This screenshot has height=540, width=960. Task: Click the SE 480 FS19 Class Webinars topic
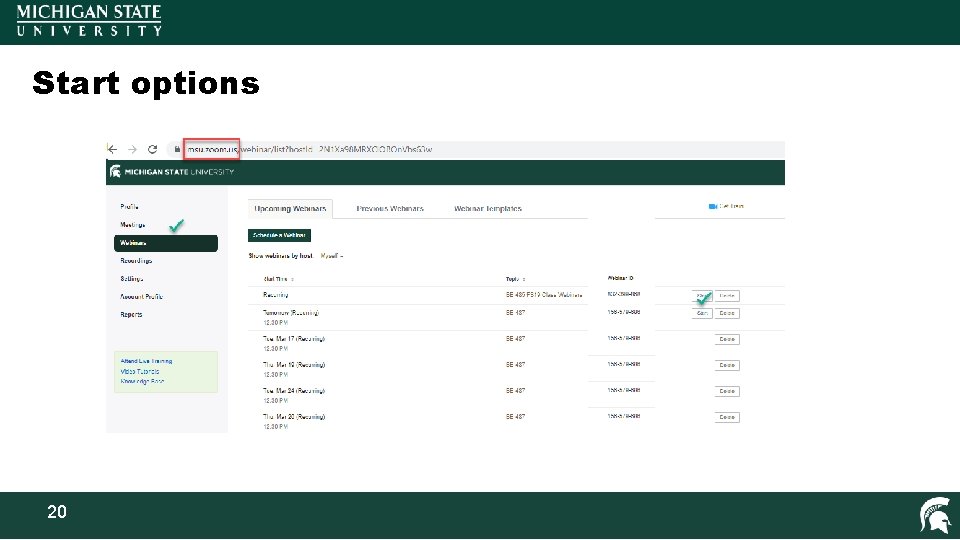tap(544, 295)
